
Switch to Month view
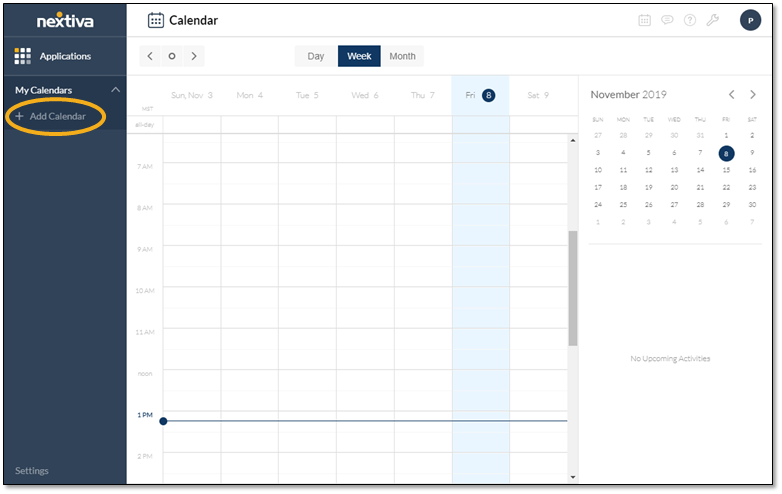[x=402, y=56]
